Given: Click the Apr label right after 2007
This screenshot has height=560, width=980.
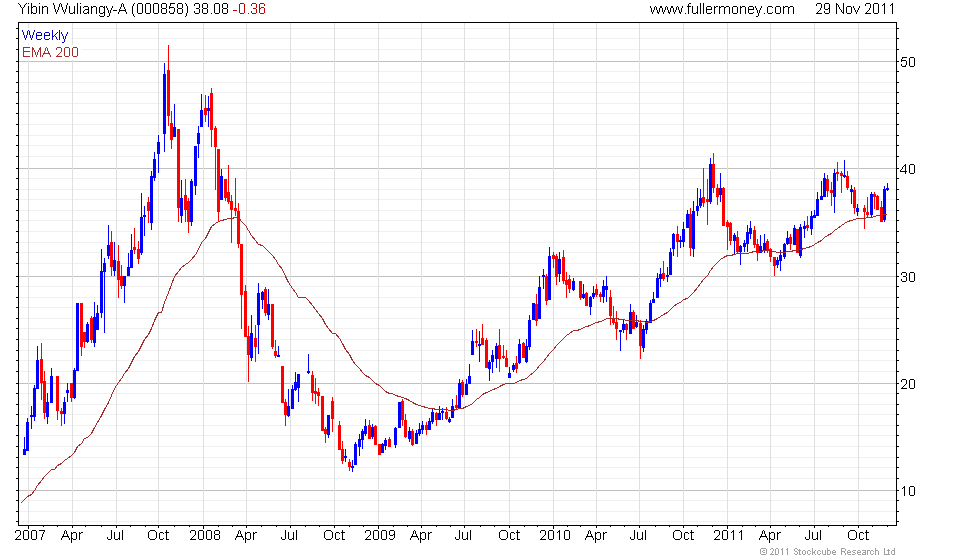Looking at the screenshot, I should pos(72,536).
